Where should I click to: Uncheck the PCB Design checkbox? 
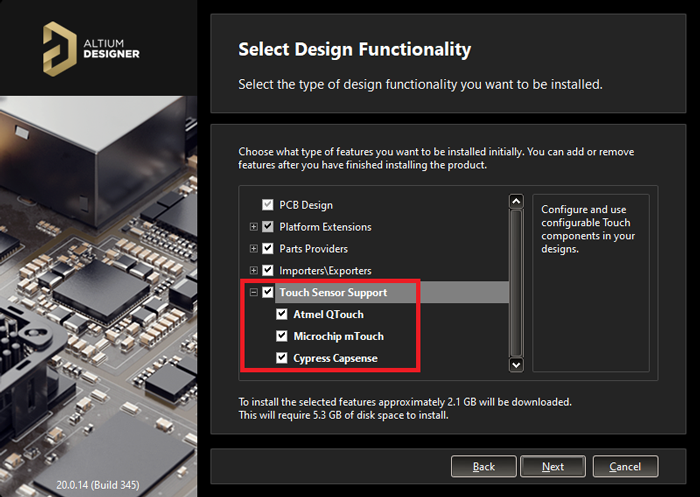click(268, 205)
